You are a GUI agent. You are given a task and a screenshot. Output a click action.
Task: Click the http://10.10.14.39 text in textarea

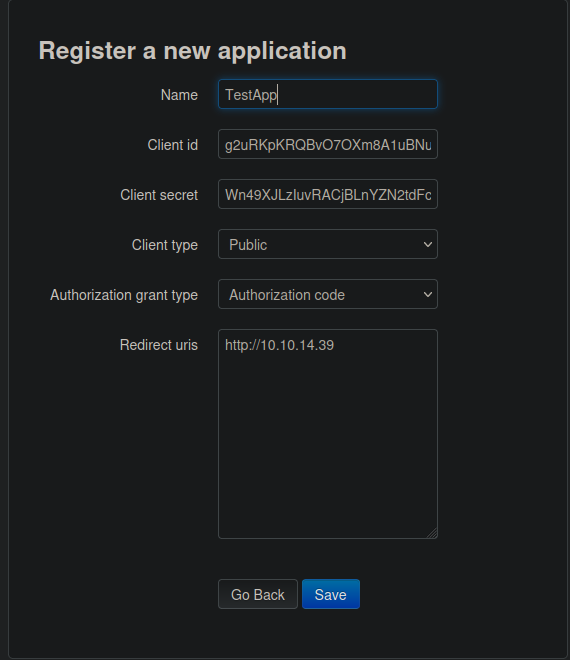280,346
